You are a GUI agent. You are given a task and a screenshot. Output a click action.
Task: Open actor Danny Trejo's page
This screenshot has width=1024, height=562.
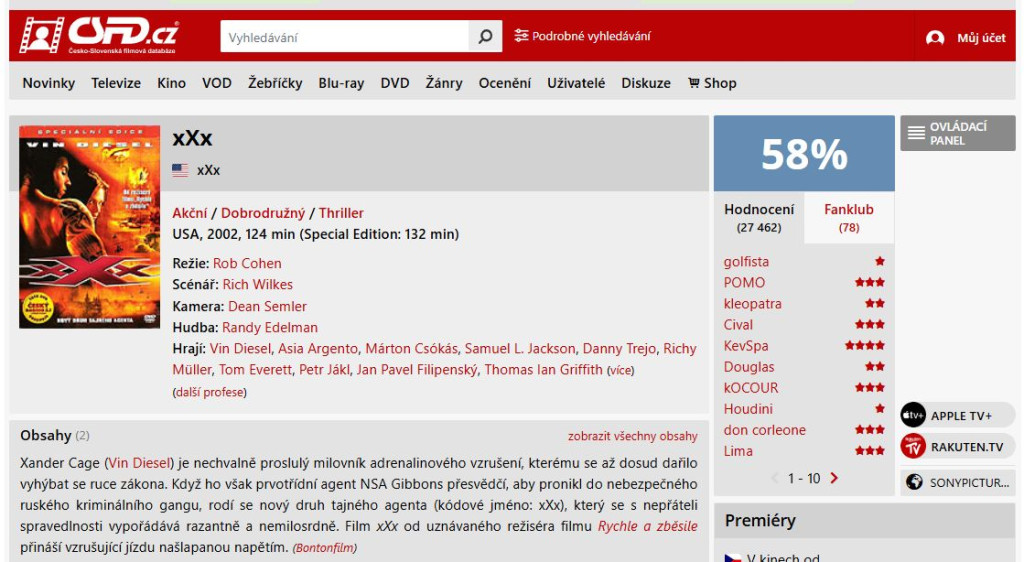point(619,348)
